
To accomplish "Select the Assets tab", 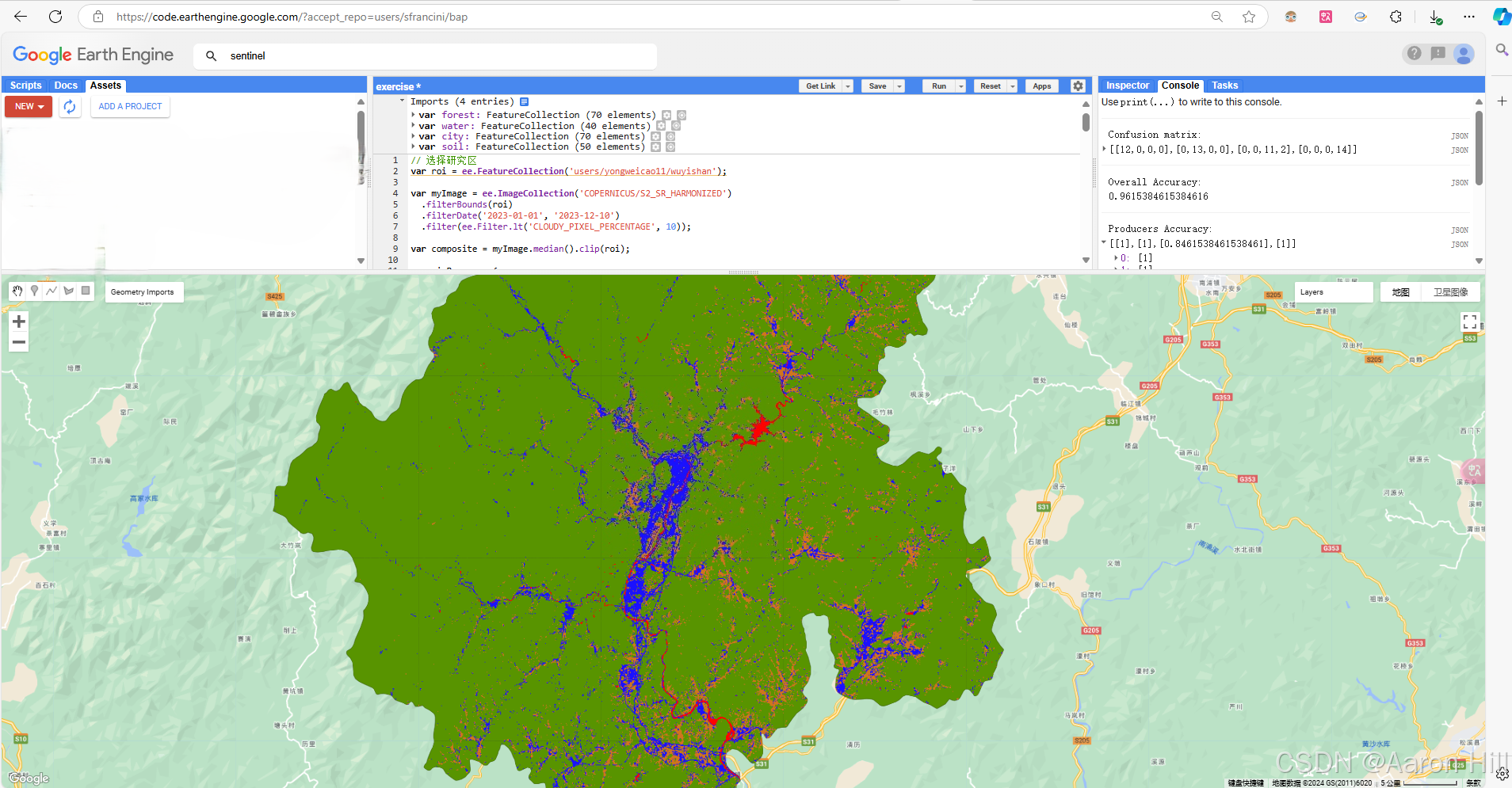I will pyautogui.click(x=105, y=86).
